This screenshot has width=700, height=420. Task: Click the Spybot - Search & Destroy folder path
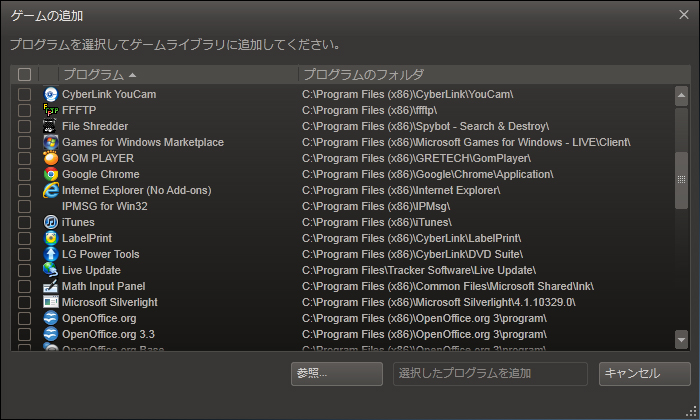tap(425, 126)
